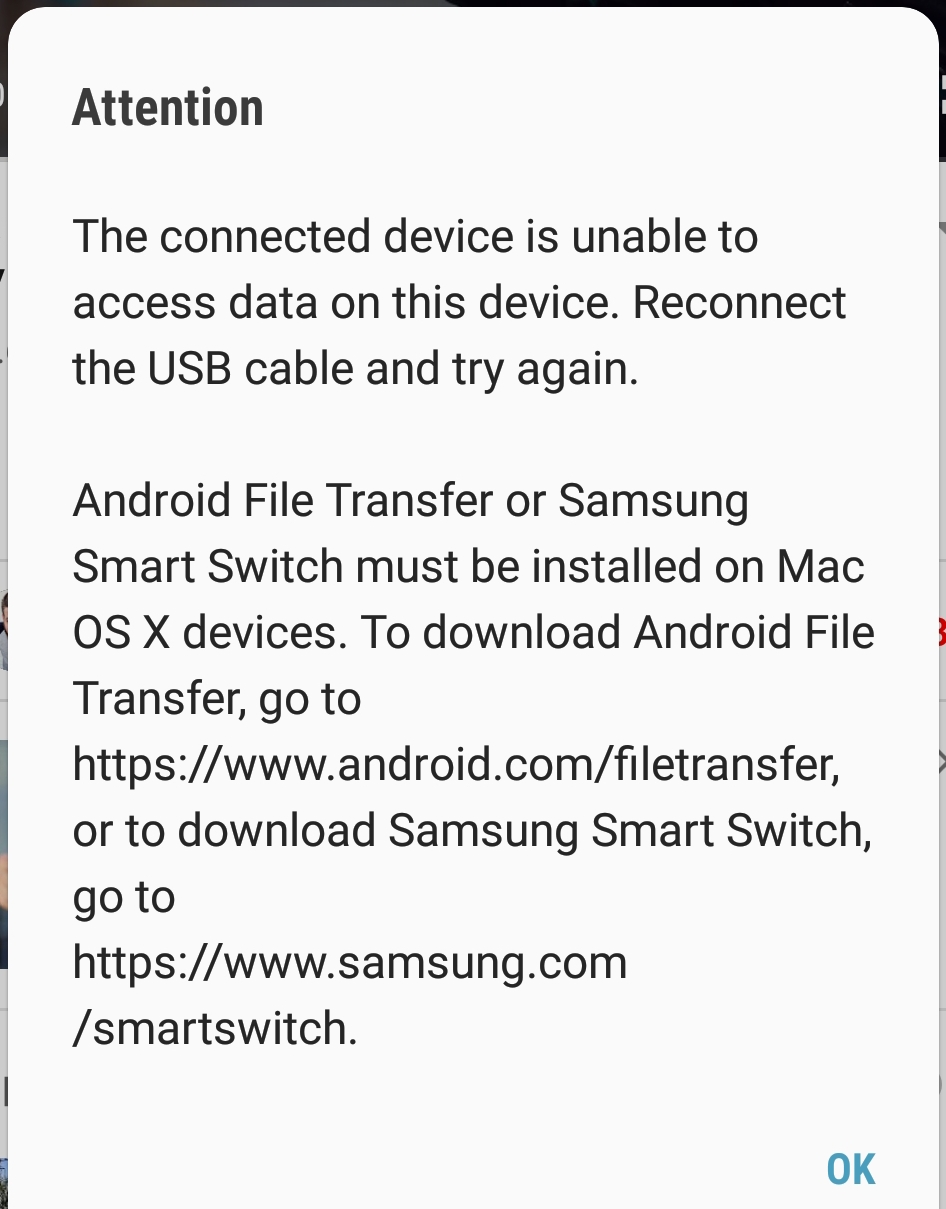Tap the OK button to dismiss dialog

(x=851, y=1169)
